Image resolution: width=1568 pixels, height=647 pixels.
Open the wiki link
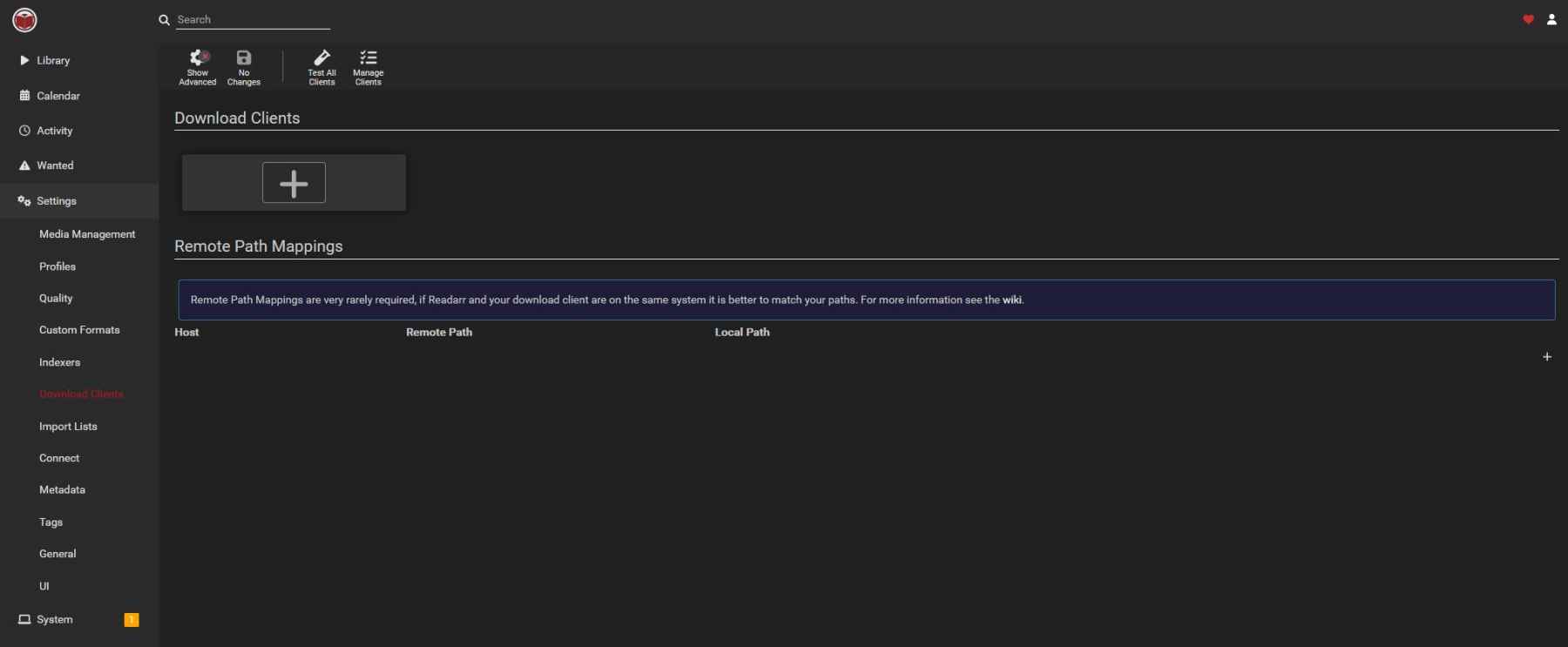point(1011,300)
